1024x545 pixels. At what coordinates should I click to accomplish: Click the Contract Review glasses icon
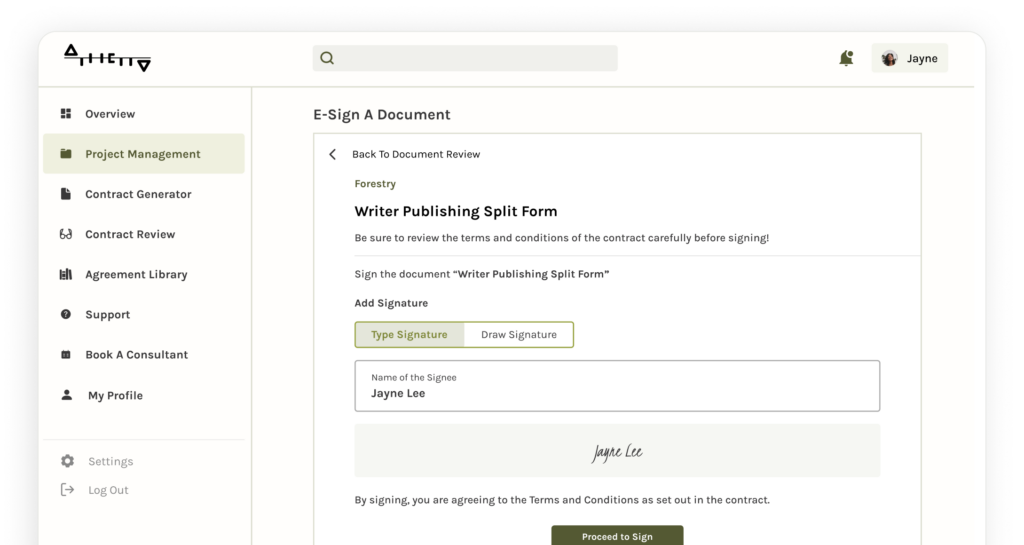point(66,234)
